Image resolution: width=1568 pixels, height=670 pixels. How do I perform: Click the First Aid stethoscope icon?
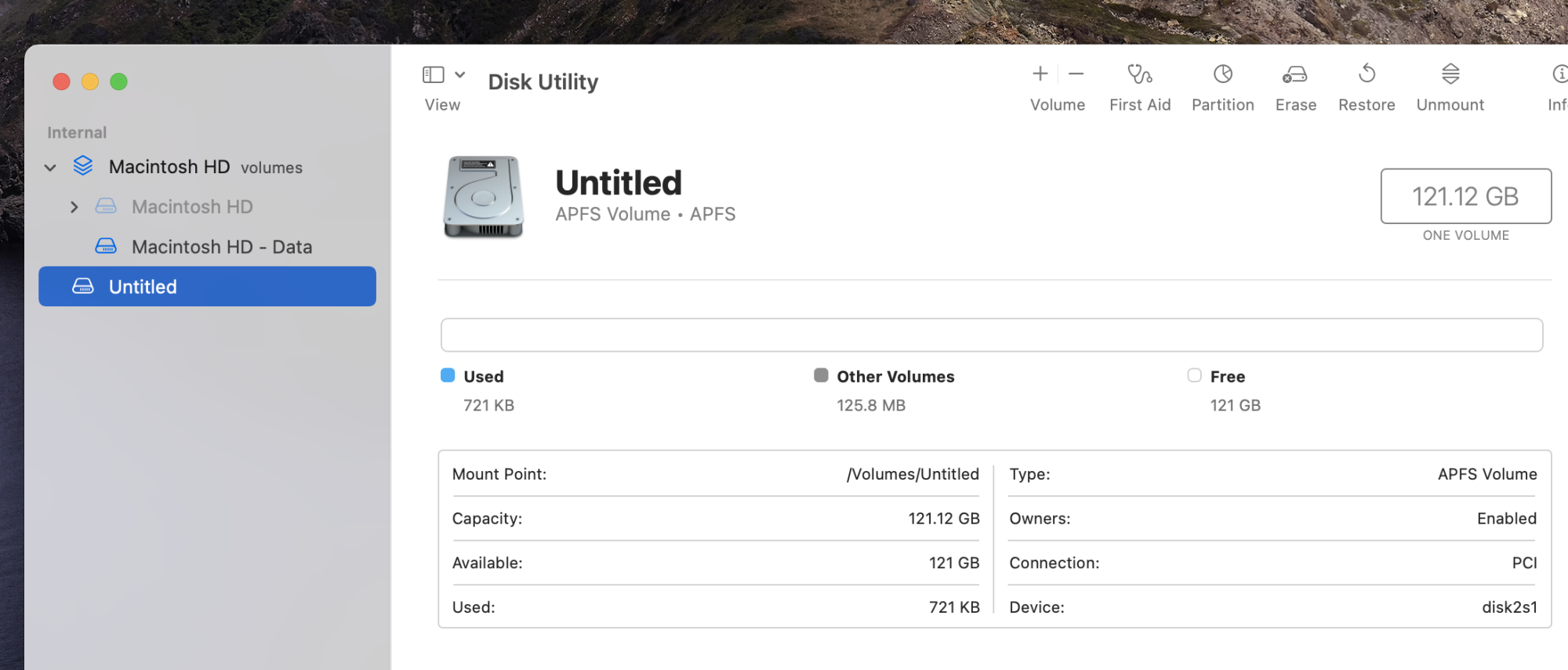click(1139, 74)
